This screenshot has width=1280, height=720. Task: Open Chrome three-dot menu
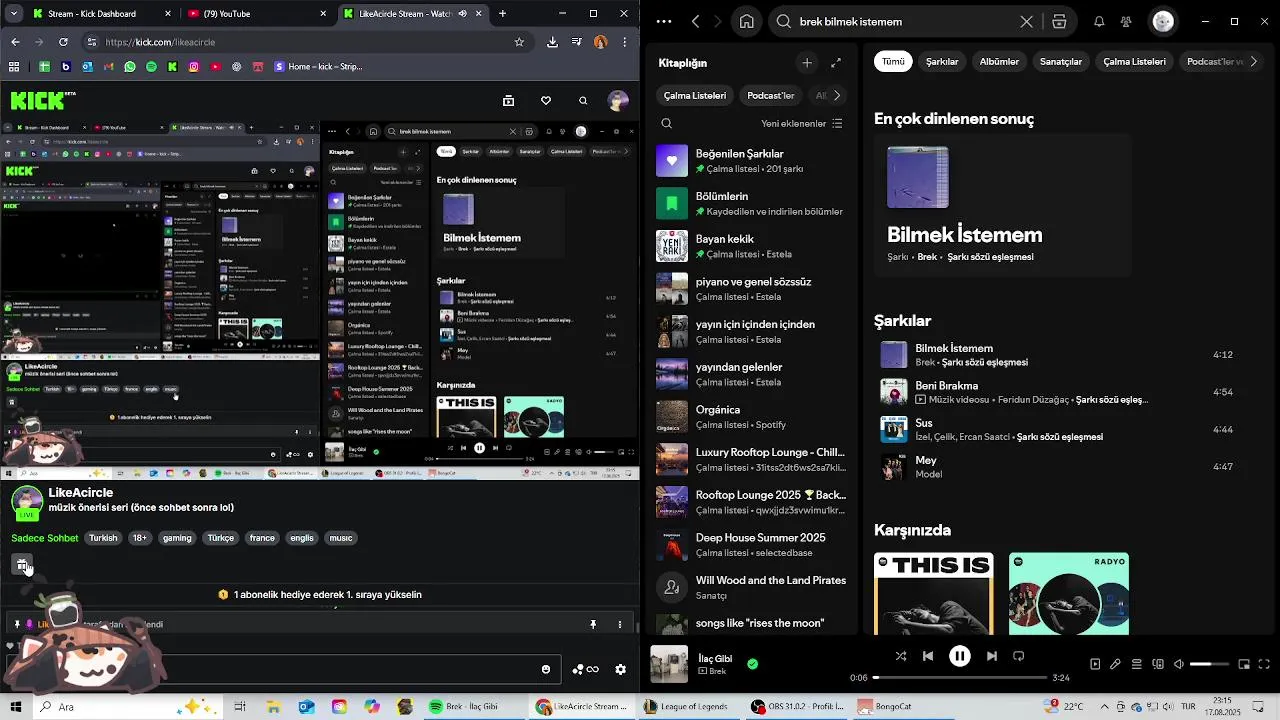(x=625, y=42)
